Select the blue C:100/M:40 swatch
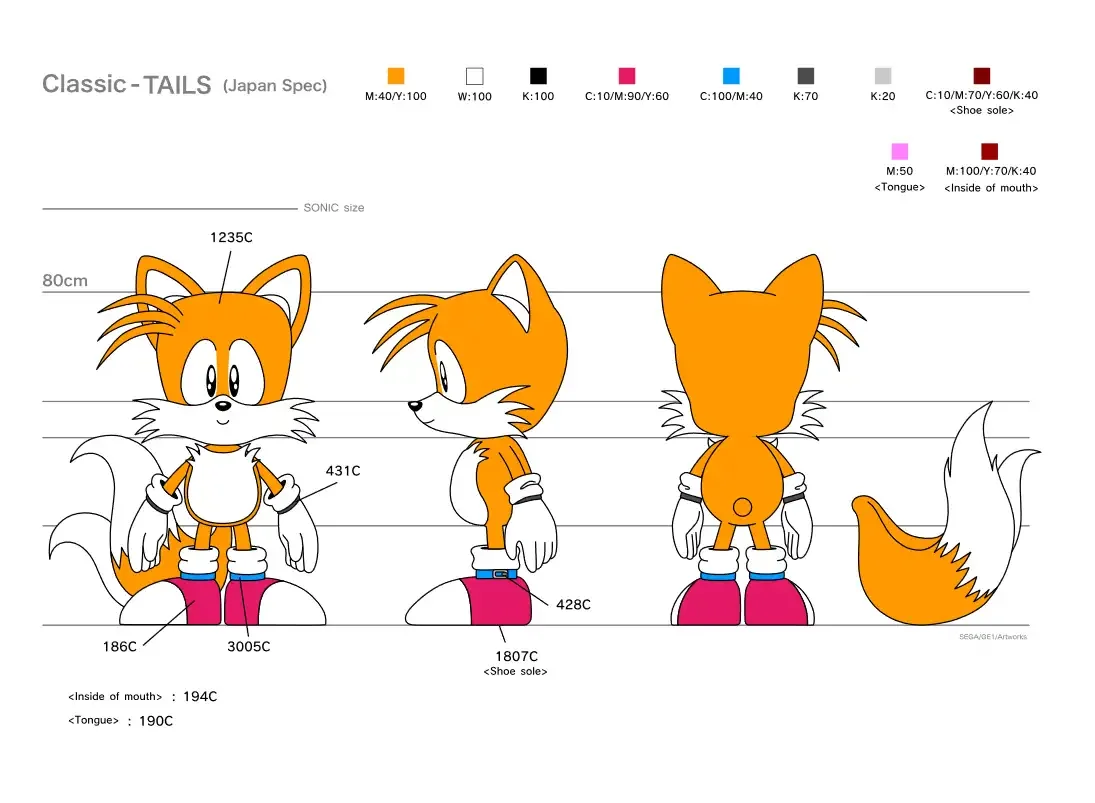 tap(731, 76)
